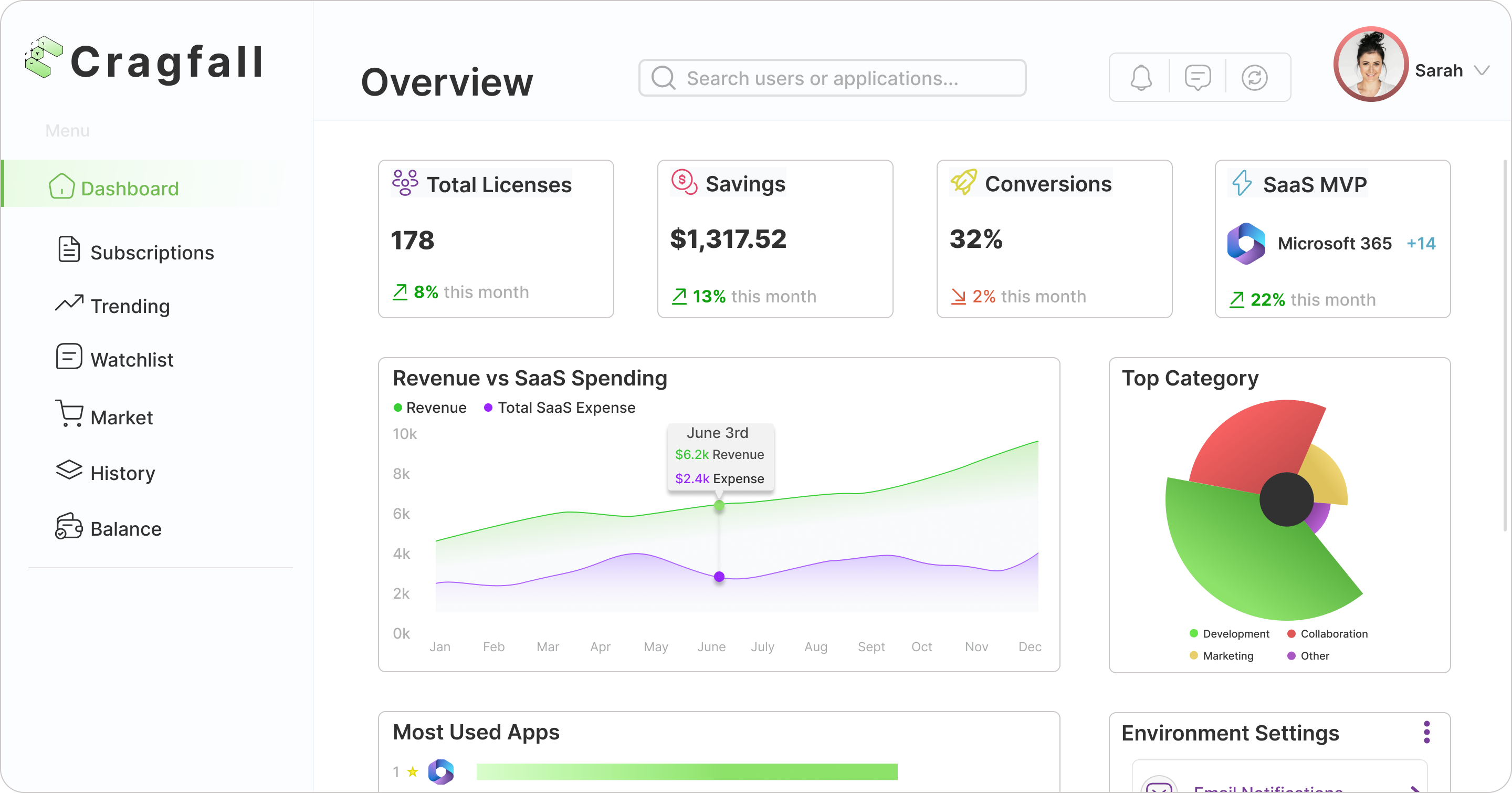Click the Trending chart icon in sidebar
This screenshot has width=1512, height=793.
point(68,304)
